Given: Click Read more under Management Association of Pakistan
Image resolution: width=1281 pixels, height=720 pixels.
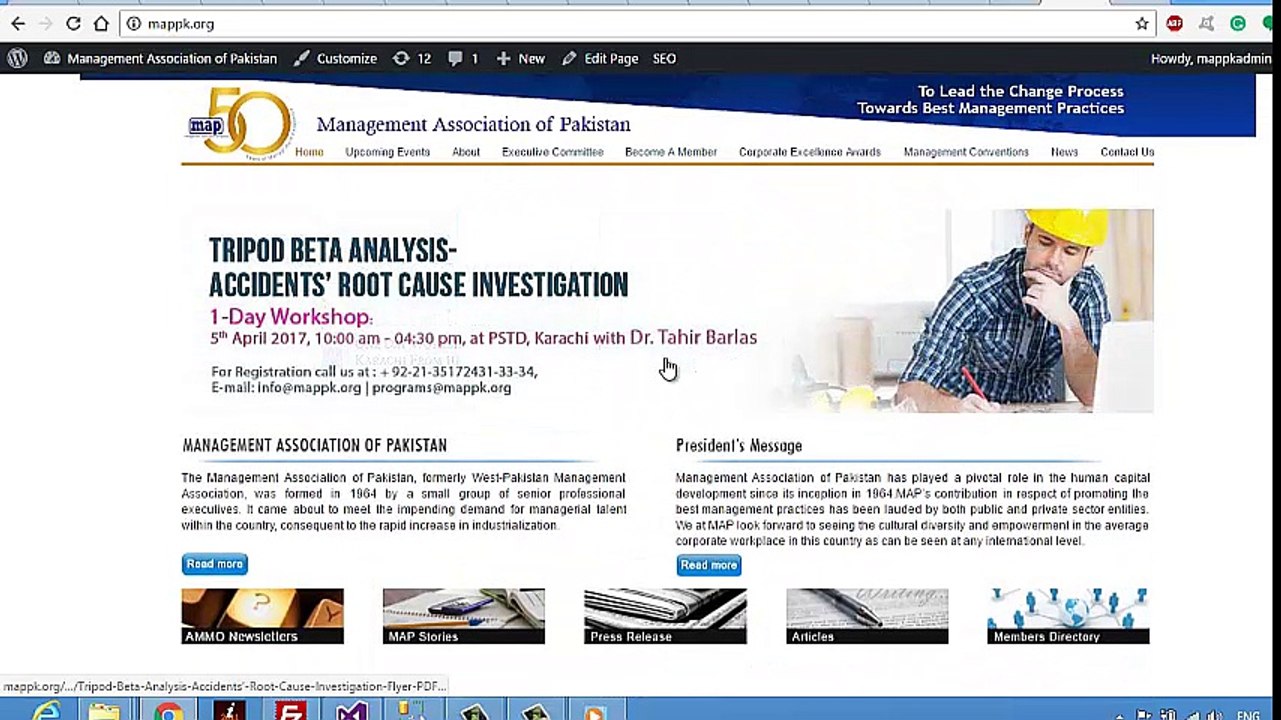Looking at the screenshot, I should click(x=214, y=564).
